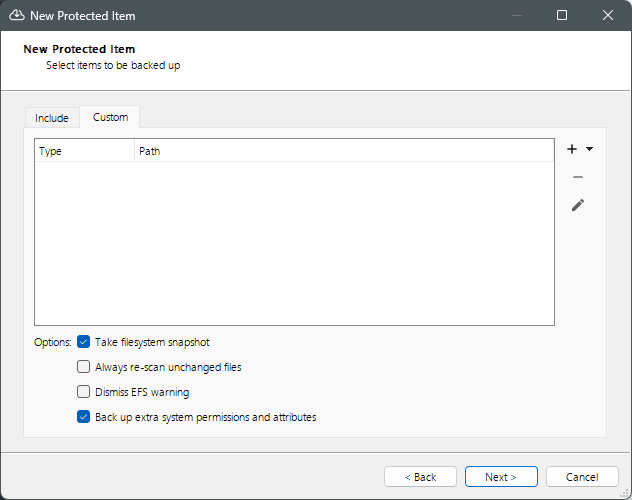The image size is (632, 500).
Task: Click the cloud app icon in title bar
Action: pos(16,16)
